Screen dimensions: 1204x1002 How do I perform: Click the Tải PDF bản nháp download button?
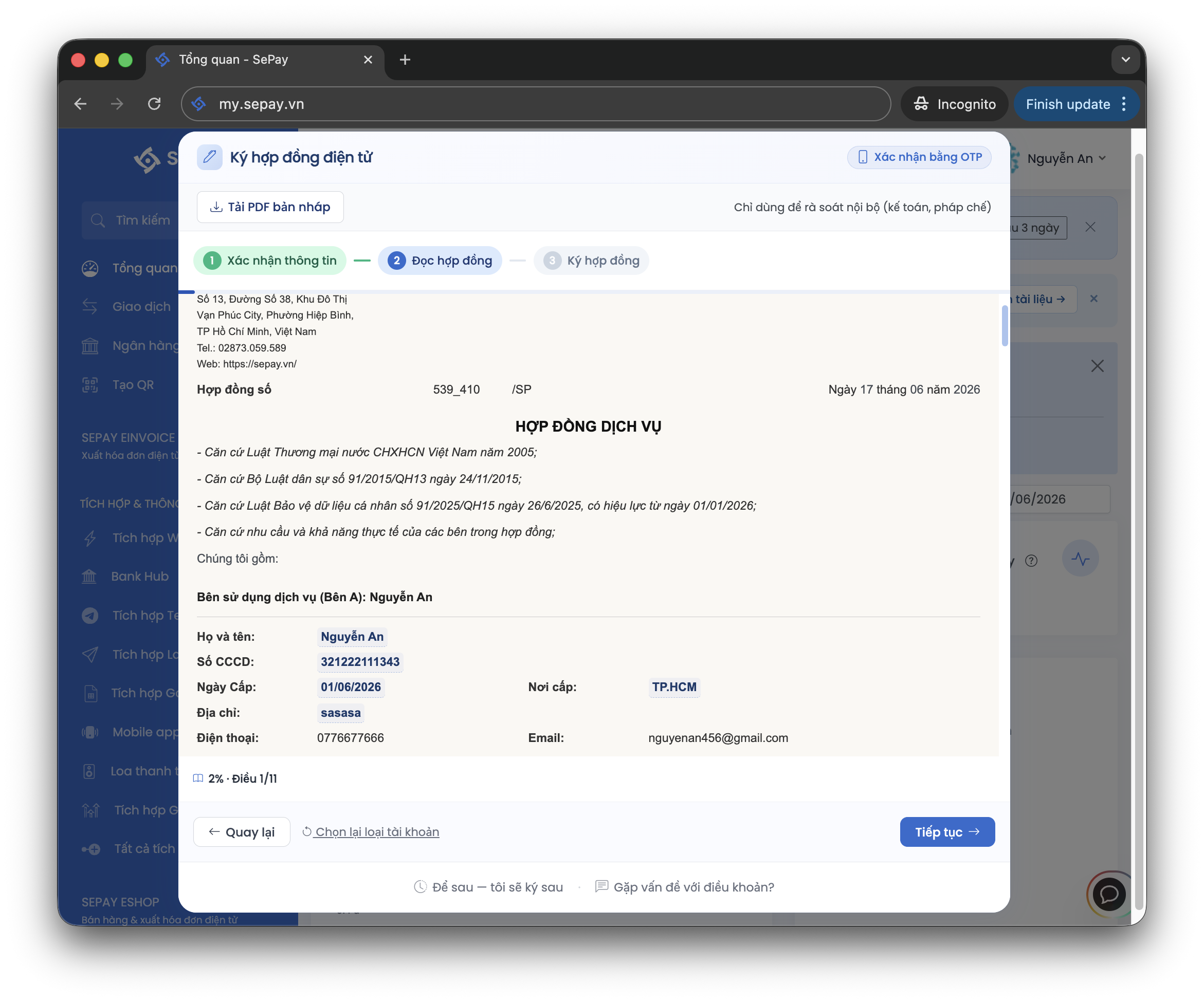point(270,207)
